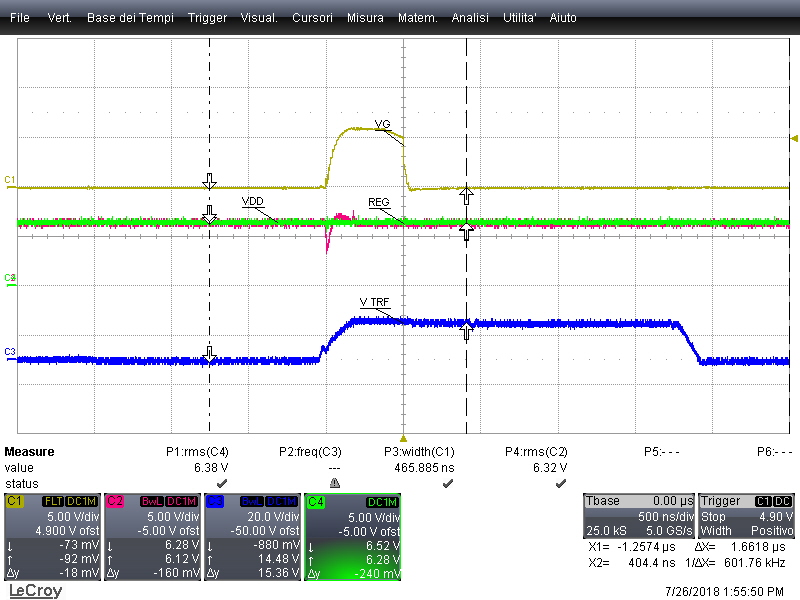Click the trigger level arrow on right edge

(794, 138)
